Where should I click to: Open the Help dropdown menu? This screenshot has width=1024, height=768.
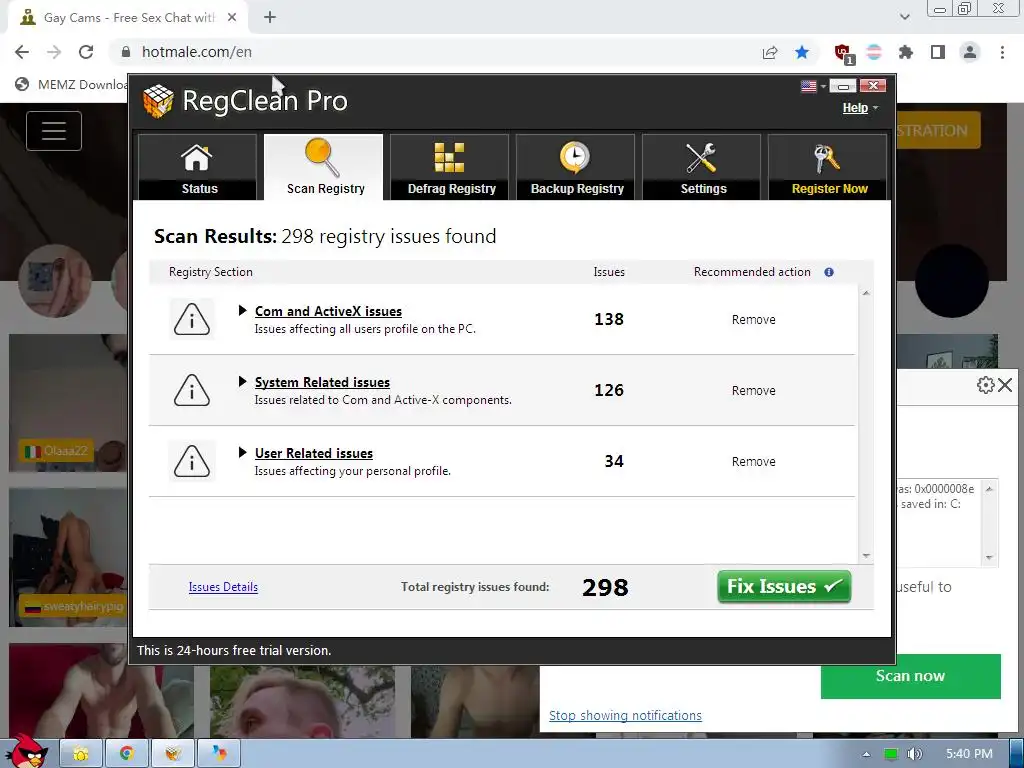(x=860, y=108)
